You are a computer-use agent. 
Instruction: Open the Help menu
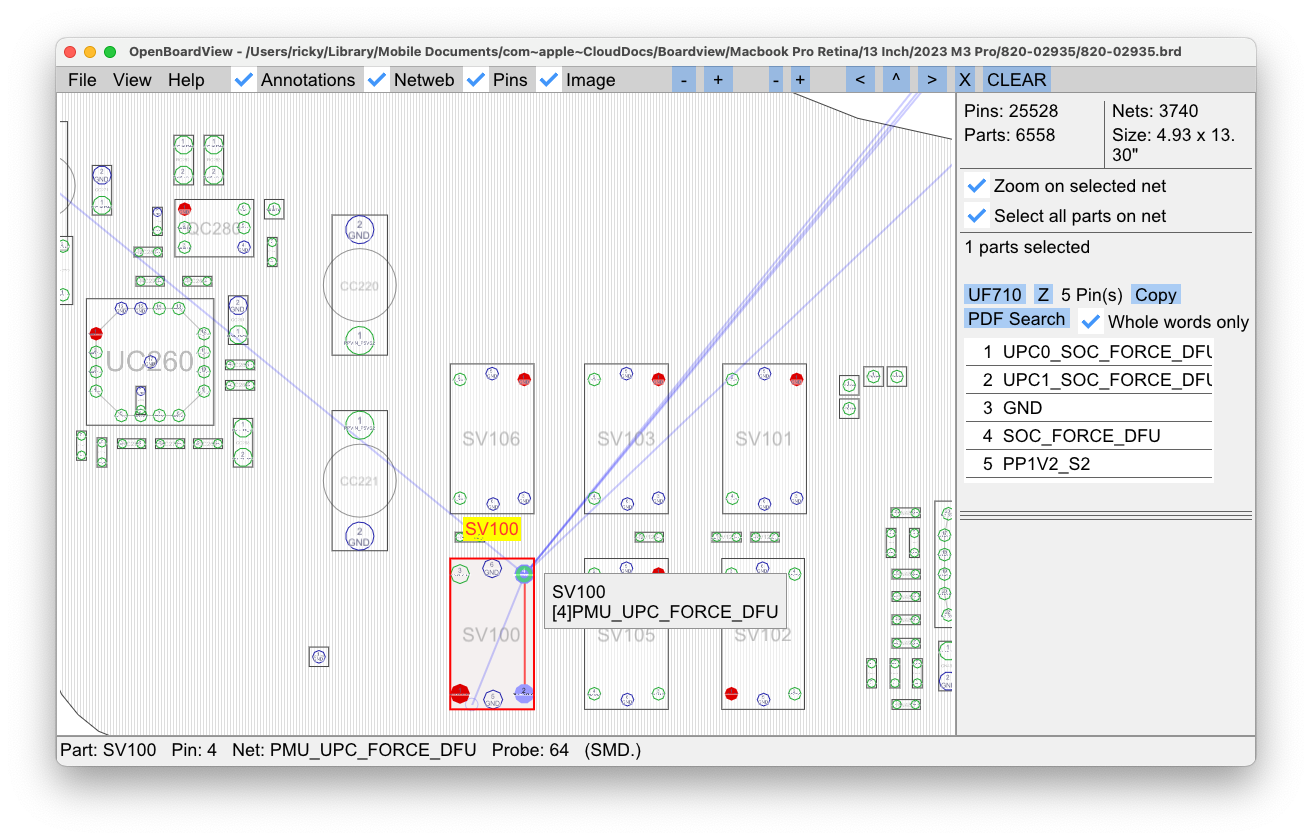[x=186, y=79]
